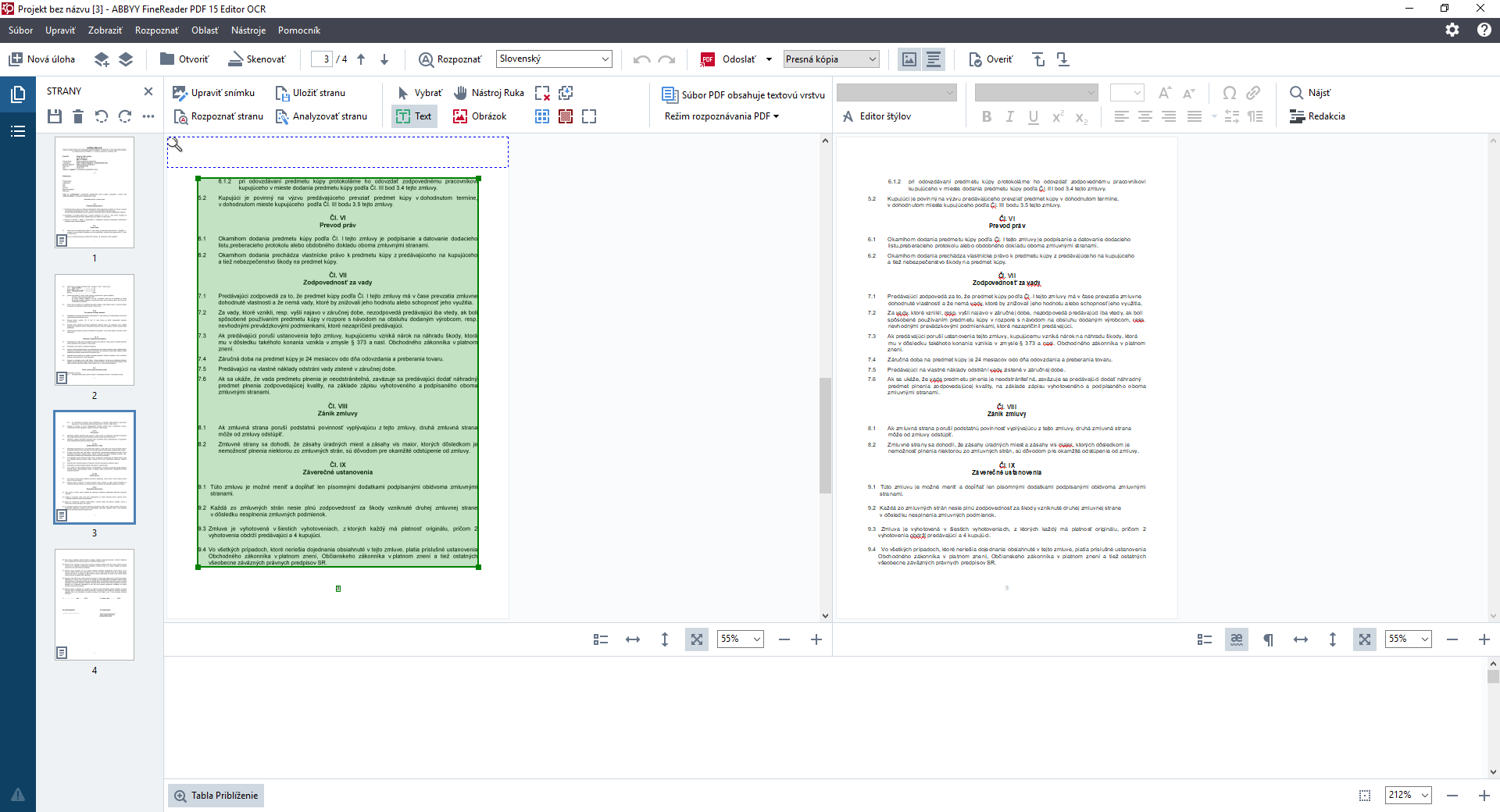This screenshot has height=812, width=1500.
Task: Rotate page clockwise icon
Action: coord(125,116)
